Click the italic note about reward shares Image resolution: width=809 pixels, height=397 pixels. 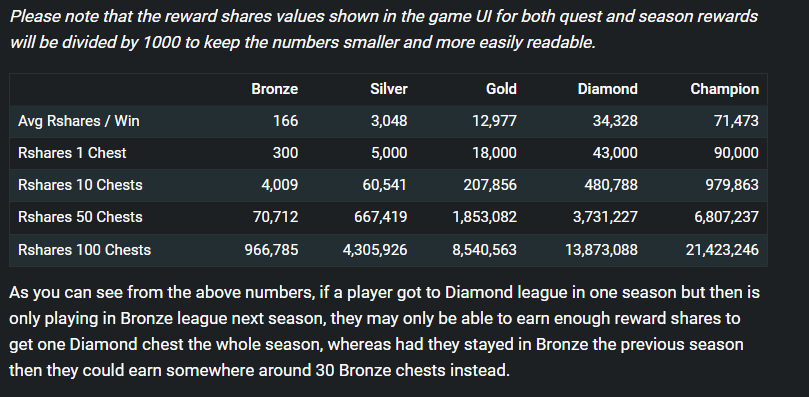384,29
